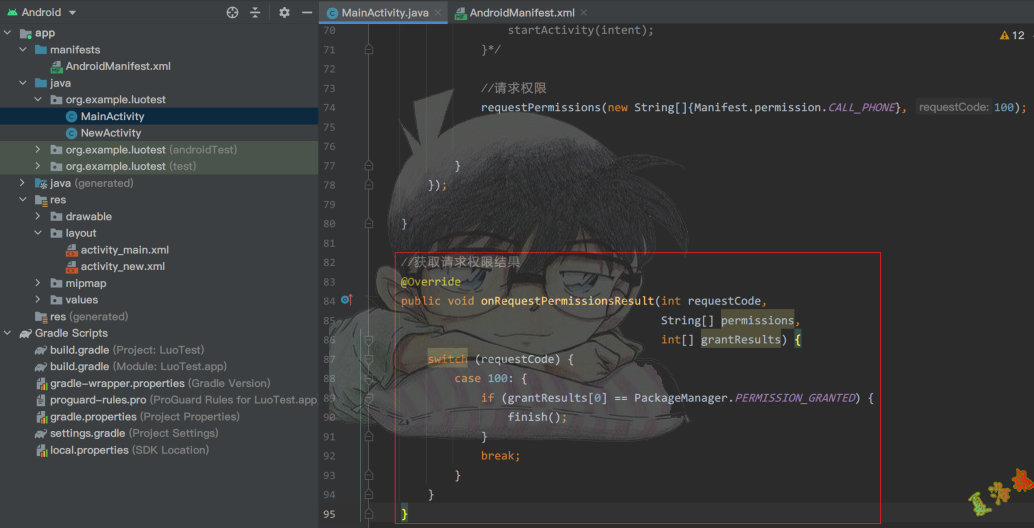This screenshot has width=1034, height=528.
Task: Click the Select Opened File target icon
Action: [233, 13]
